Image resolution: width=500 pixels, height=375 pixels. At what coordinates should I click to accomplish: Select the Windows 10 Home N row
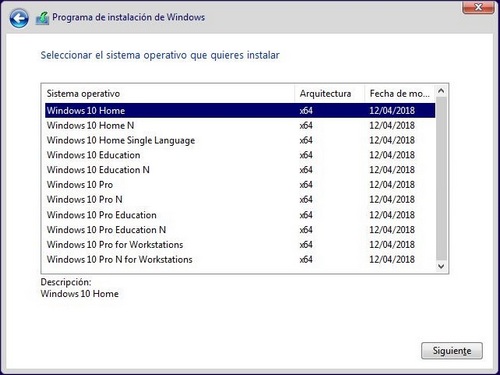click(x=240, y=126)
